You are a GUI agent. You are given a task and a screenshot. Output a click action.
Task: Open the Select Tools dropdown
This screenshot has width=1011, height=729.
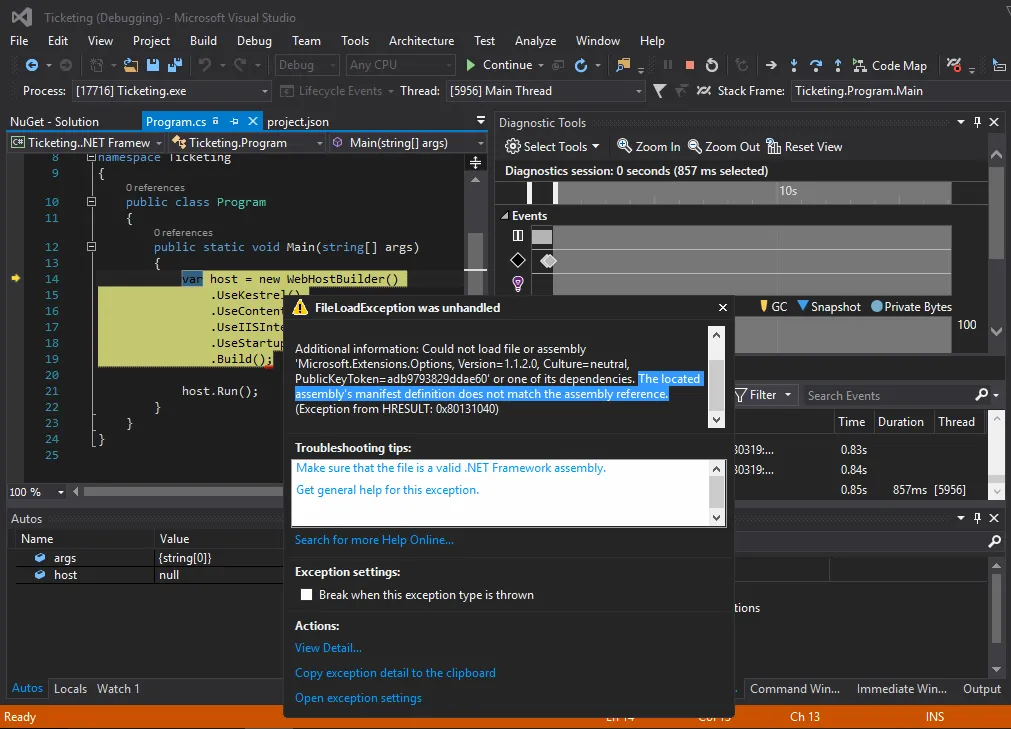pyautogui.click(x=552, y=147)
